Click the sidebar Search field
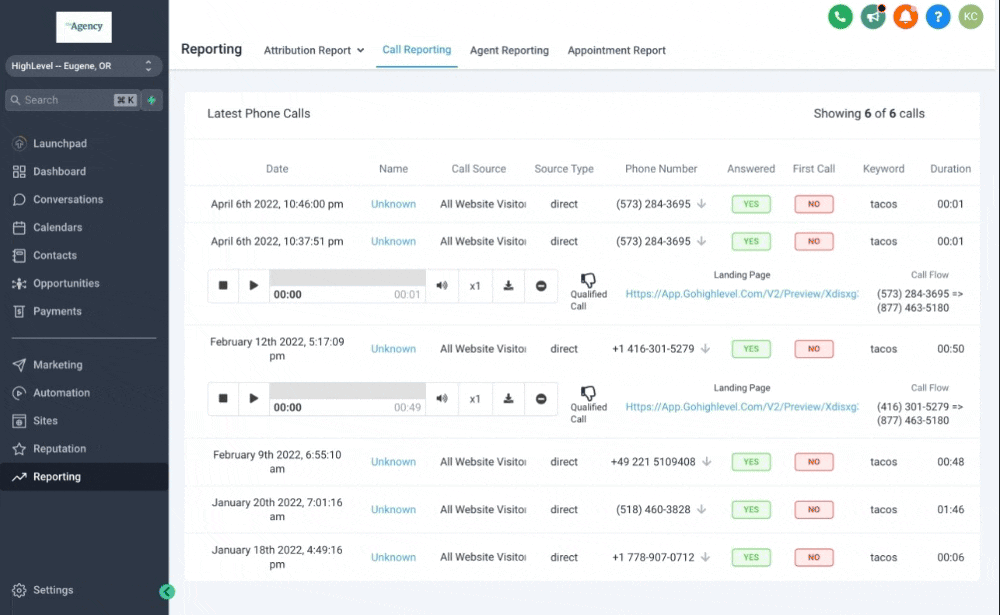The width and height of the screenshot is (1000, 615). click(72, 100)
